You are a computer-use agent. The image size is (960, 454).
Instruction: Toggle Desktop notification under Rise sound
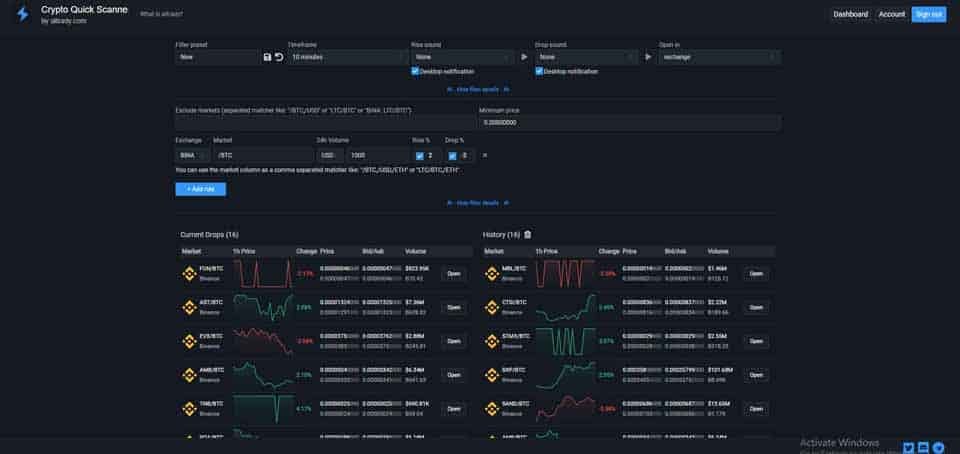(x=415, y=71)
